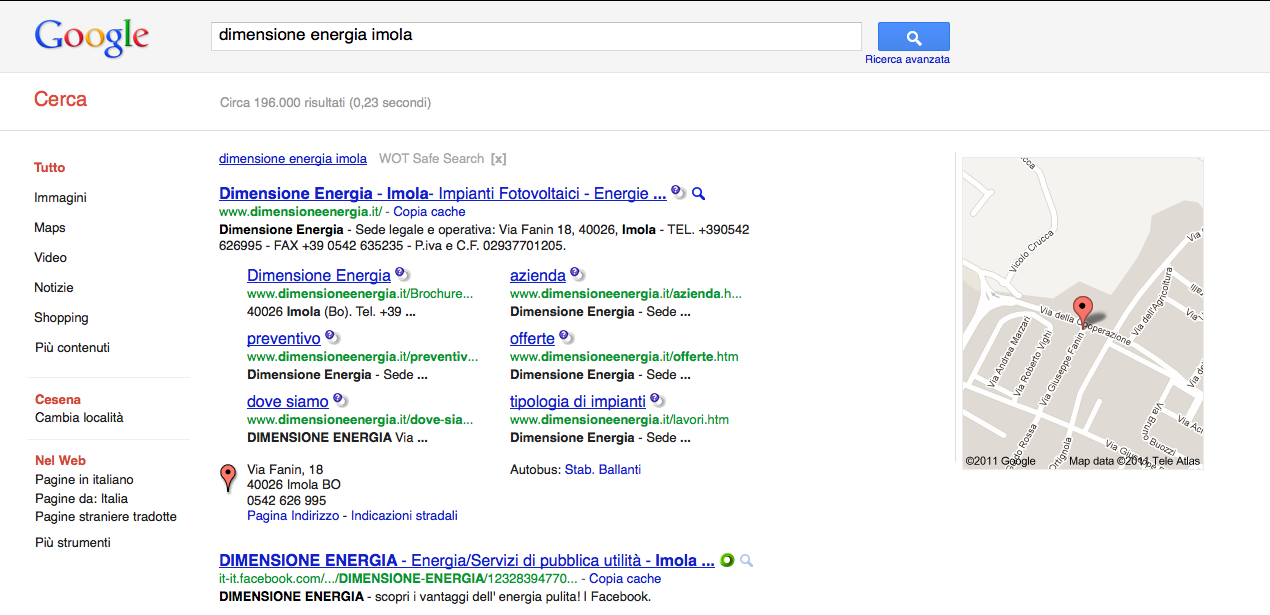
Task: Click the phone number 0542 626 995
Action: click(x=286, y=500)
